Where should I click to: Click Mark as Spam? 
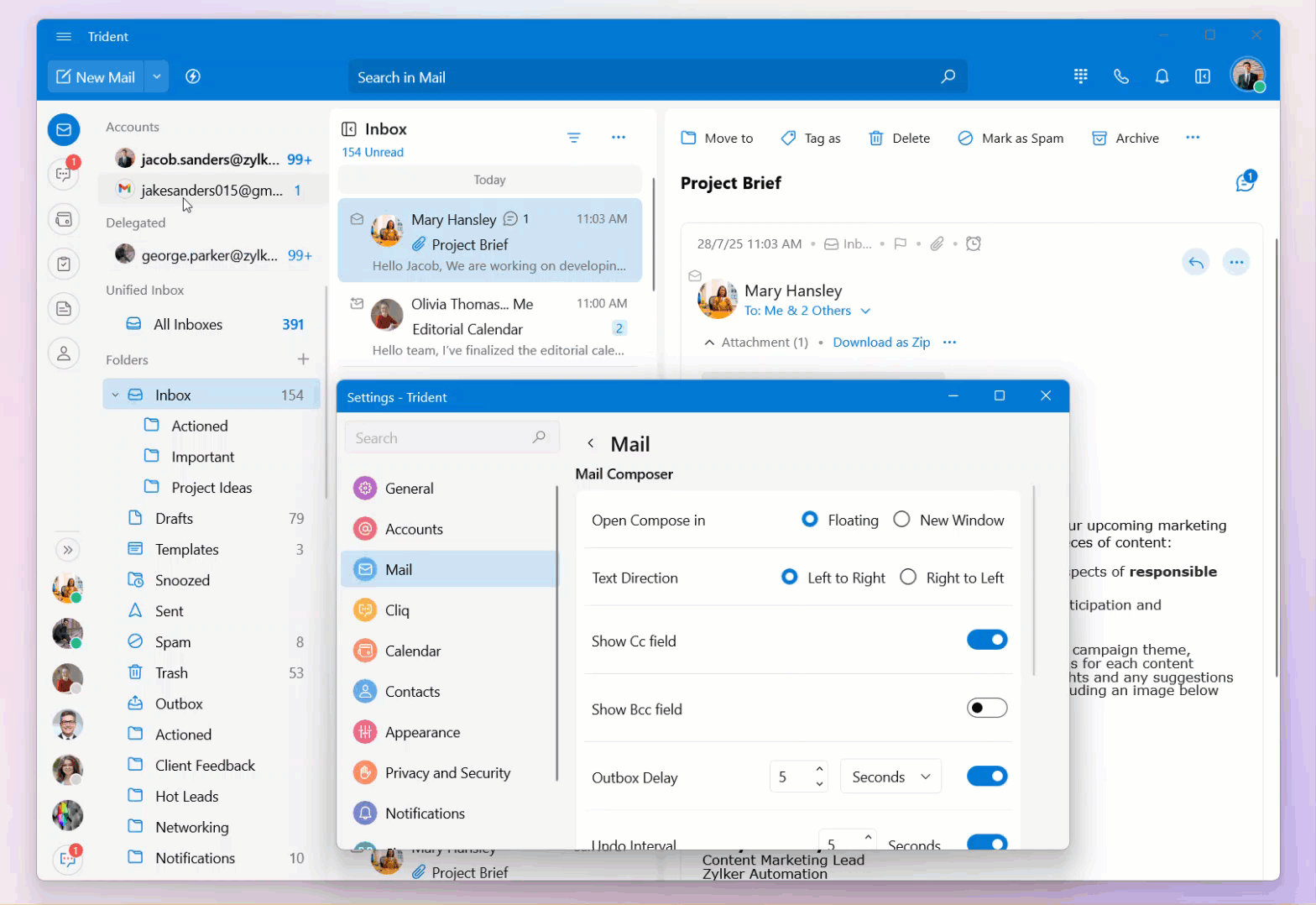(x=1010, y=139)
